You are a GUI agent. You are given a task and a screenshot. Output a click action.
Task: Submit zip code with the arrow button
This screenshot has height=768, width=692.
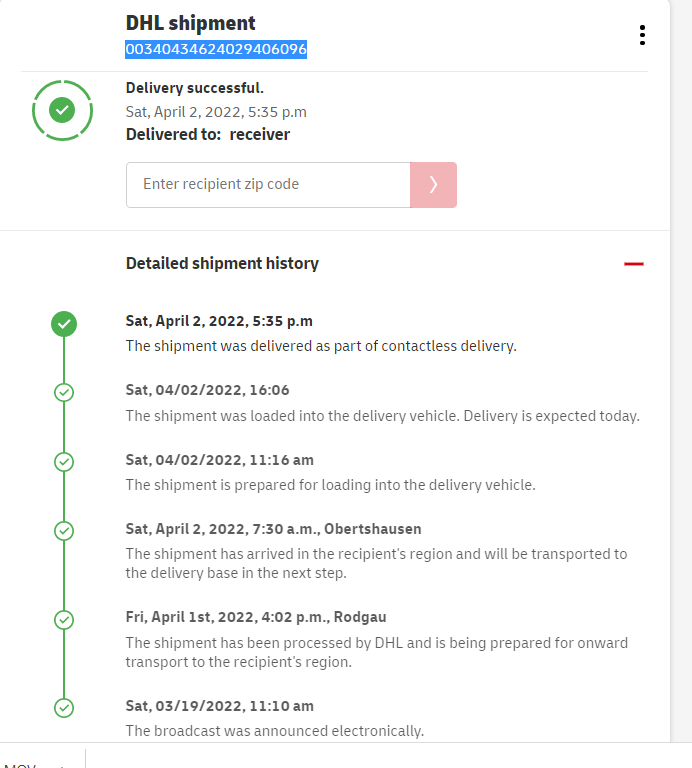click(433, 184)
